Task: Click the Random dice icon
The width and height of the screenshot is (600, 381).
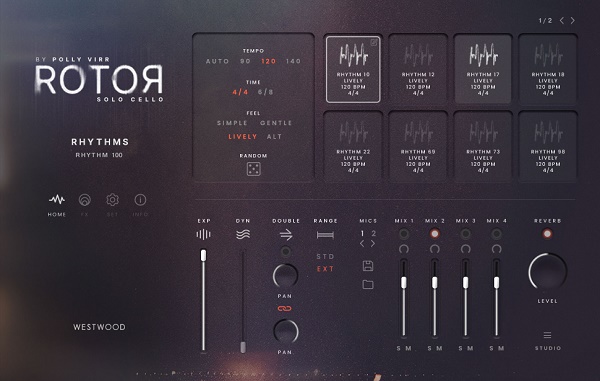Action: pyautogui.click(x=254, y=169)
